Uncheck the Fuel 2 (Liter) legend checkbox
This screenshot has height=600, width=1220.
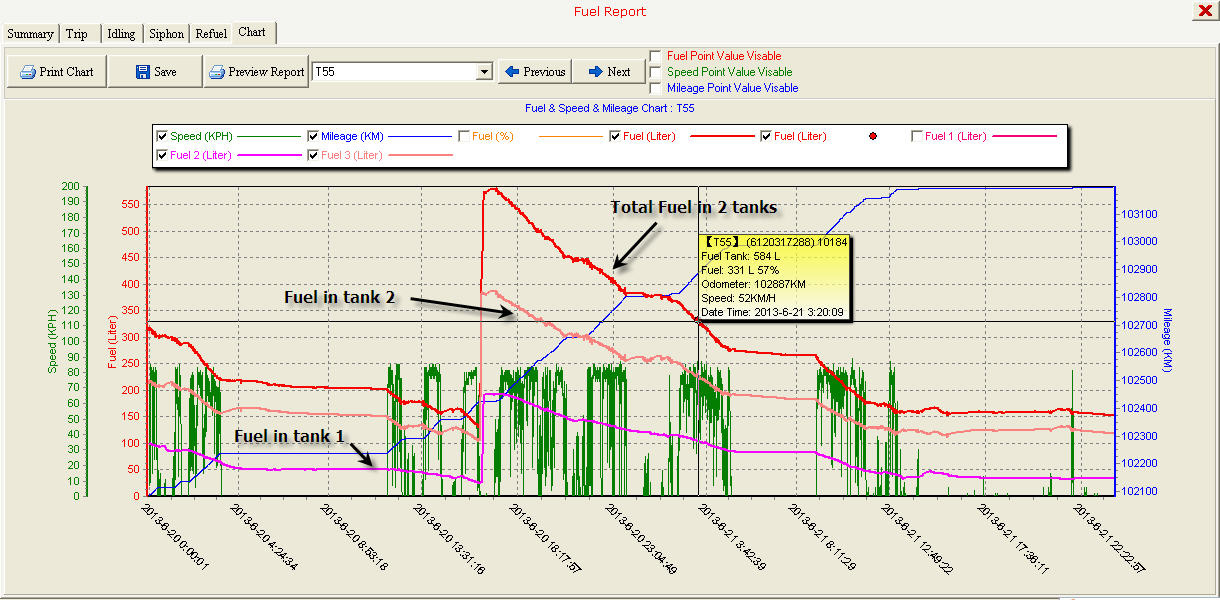pos(162,155)
